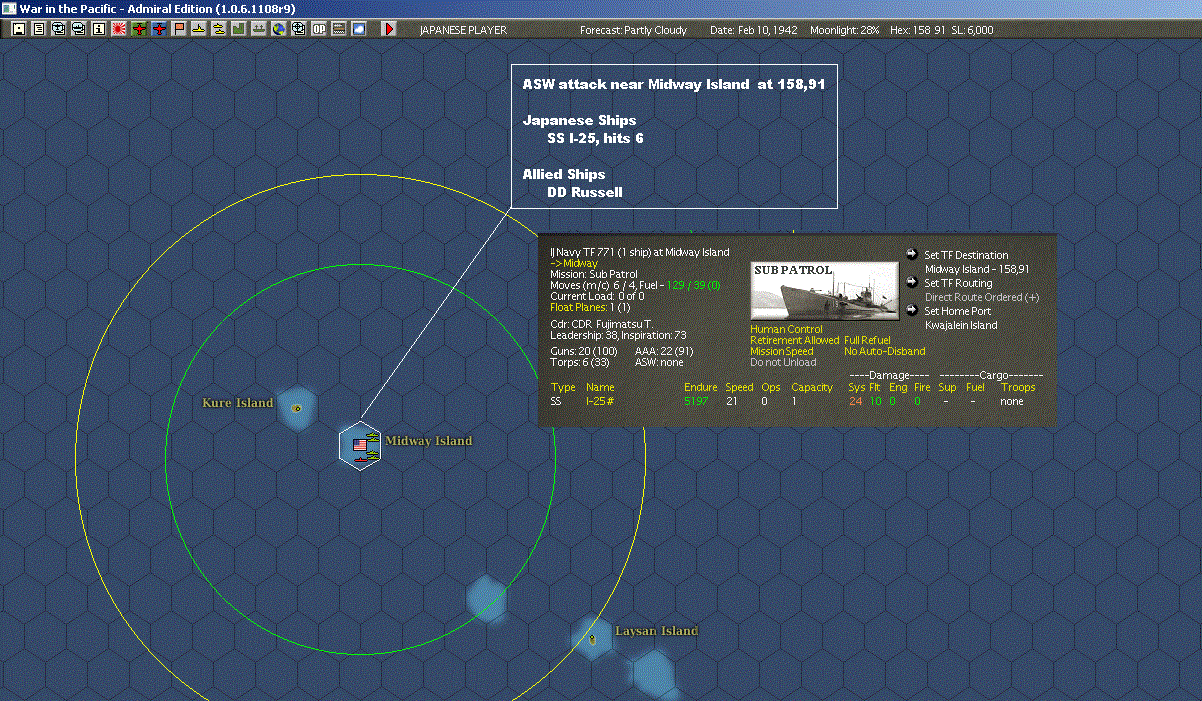The image size is (1202, 701).
Task: Click the red end-turn arrow
Action: pyautogui.click(x=390, y=29)
